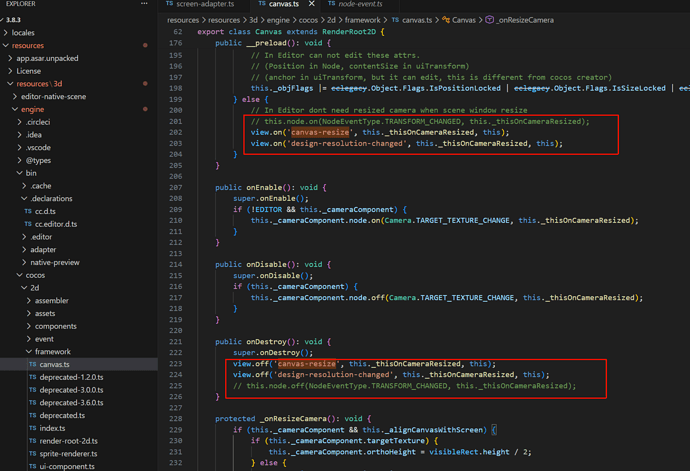Open cc.d.ts file
Screen dimensions: 690x471
[45, 211]
